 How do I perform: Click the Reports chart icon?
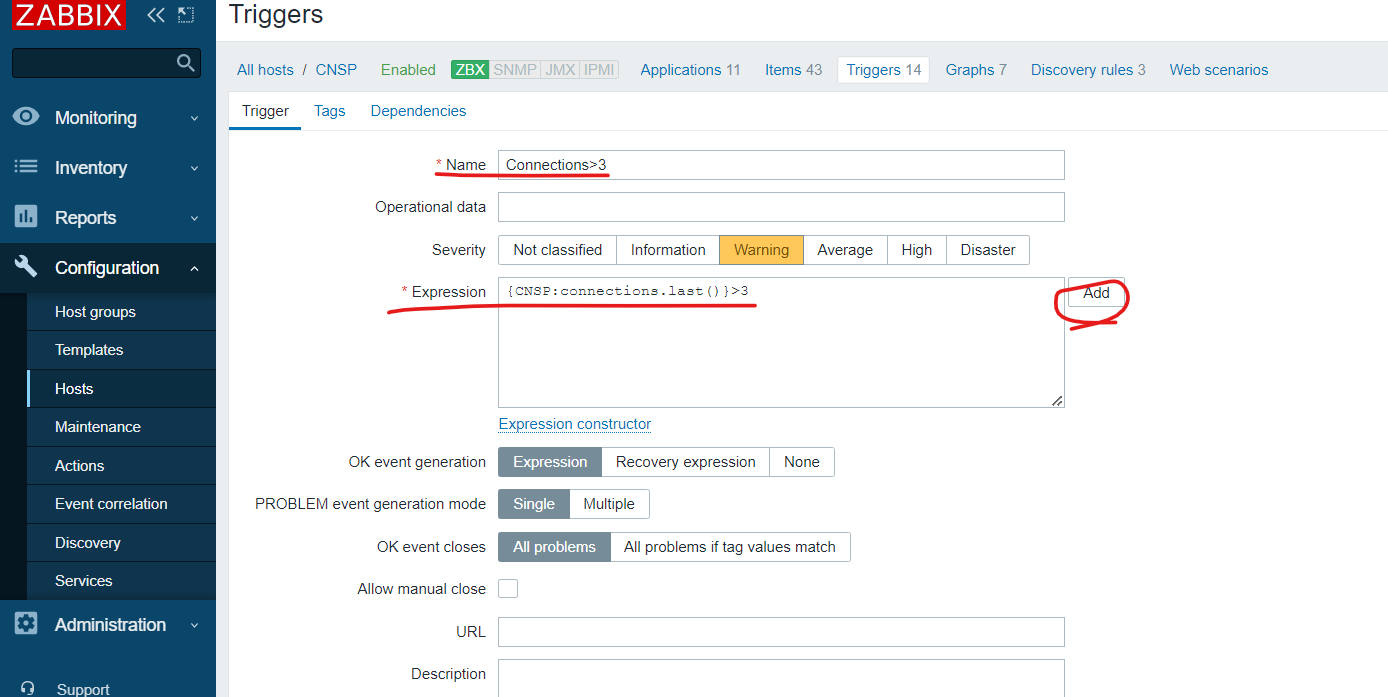(26, 216)
